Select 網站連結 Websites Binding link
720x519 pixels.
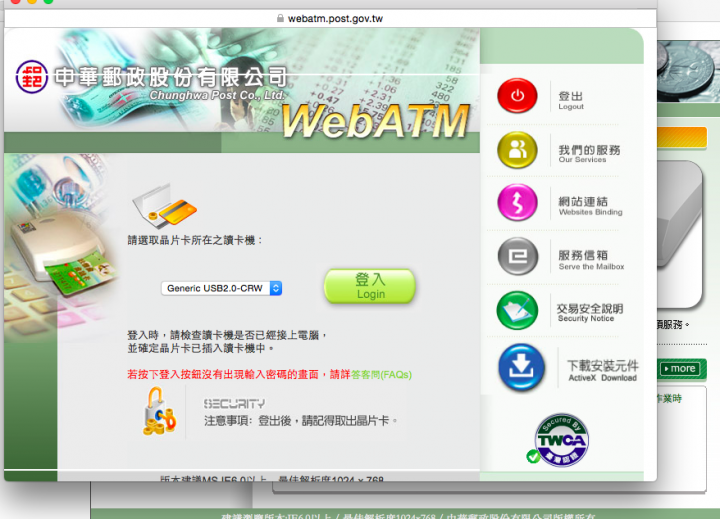click(591, 206)
